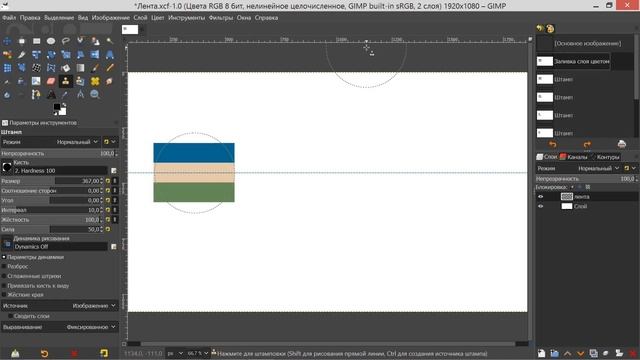Toggle Сводить слои checkbox

pos(10,316)
